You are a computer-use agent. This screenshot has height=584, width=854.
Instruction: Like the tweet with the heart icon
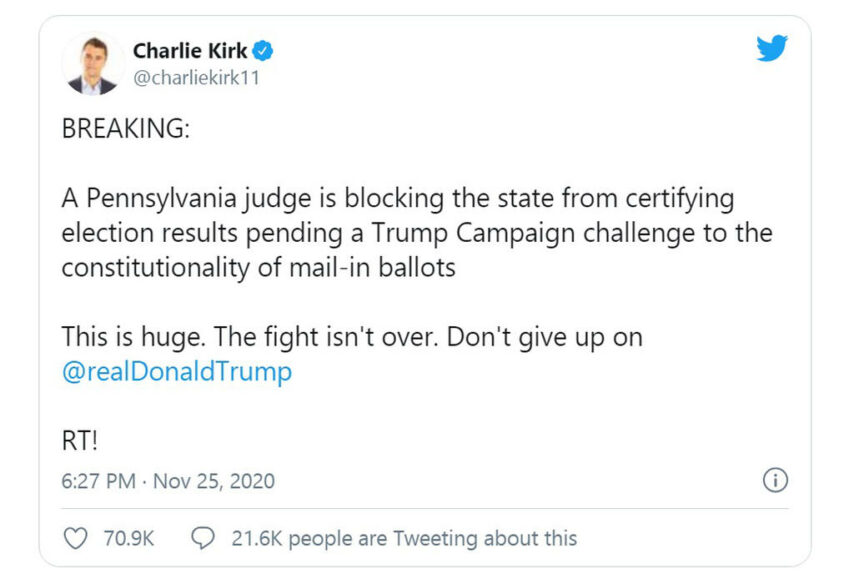(x=75, y=538)
